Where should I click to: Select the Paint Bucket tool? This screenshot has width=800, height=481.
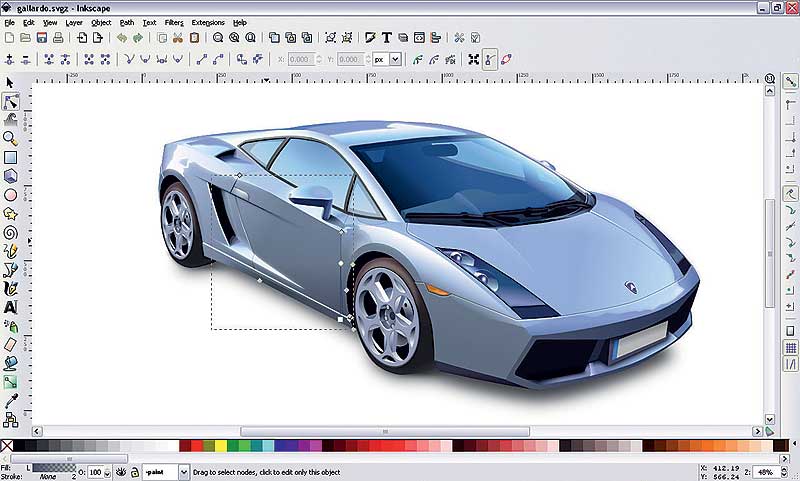coord(10,363)
